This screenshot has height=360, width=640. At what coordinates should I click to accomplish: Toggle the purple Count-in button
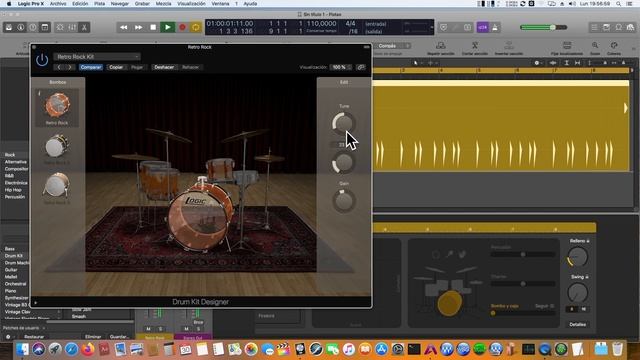(x=482, y=27)
